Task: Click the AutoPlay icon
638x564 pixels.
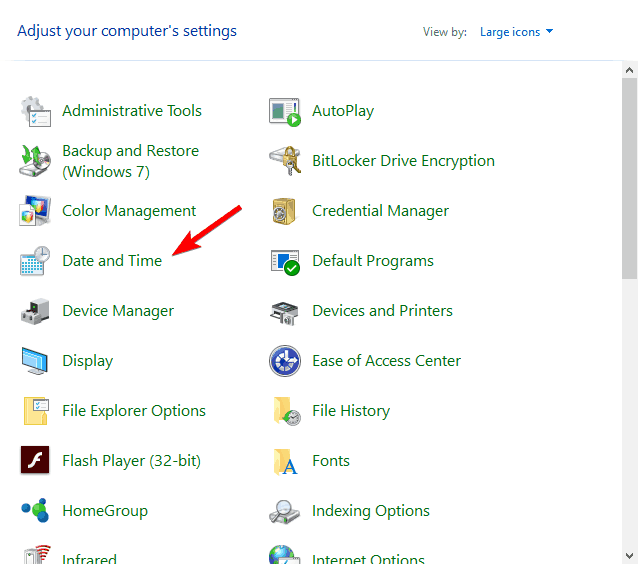Action: click(285, 111)
